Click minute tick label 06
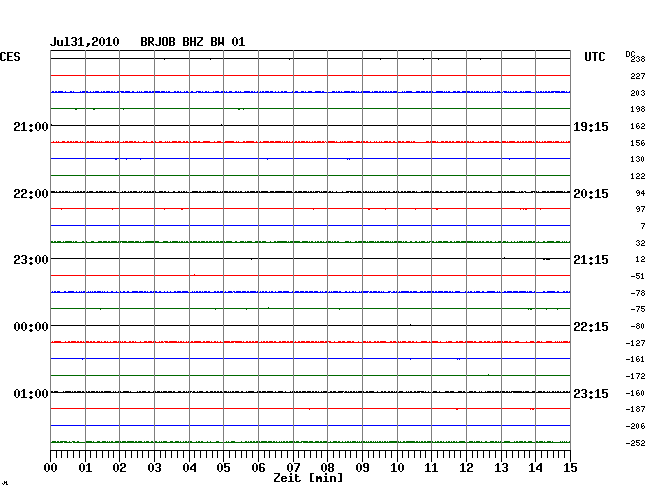The image size is (650, 494). pos(258,468)
